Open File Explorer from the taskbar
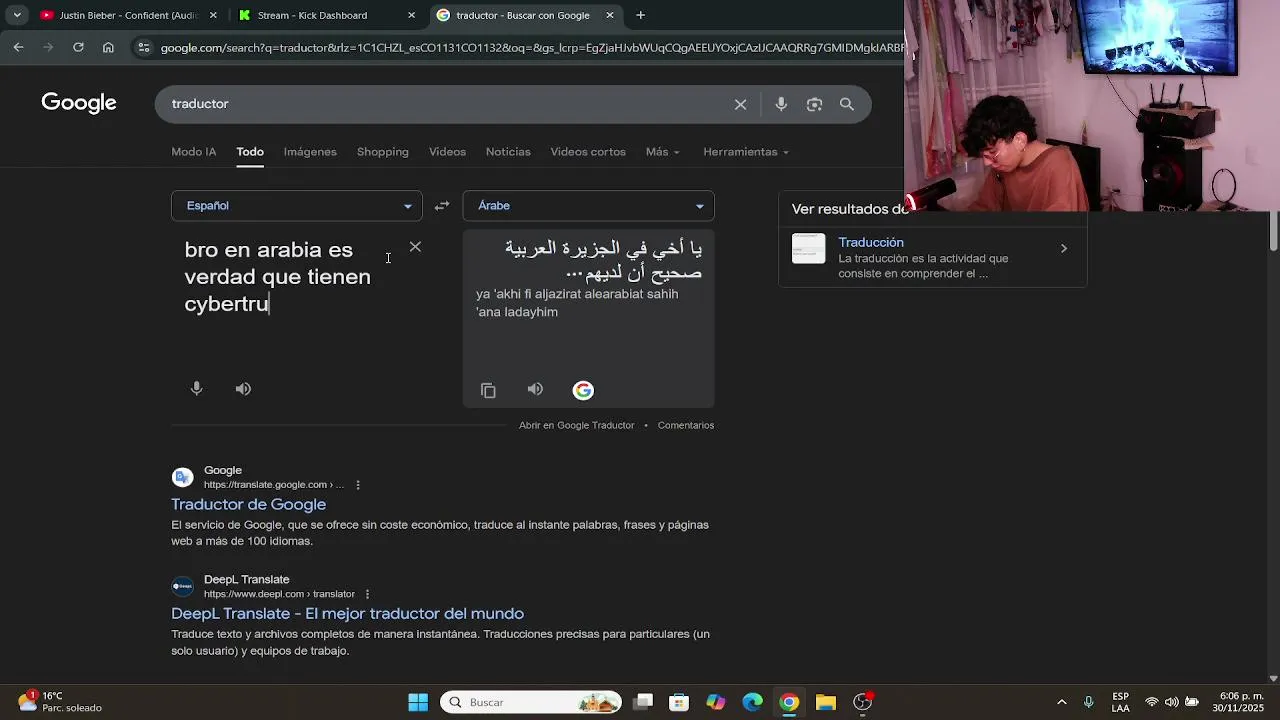The width and height of the screenshot is (1280, 720). [825, 702]
